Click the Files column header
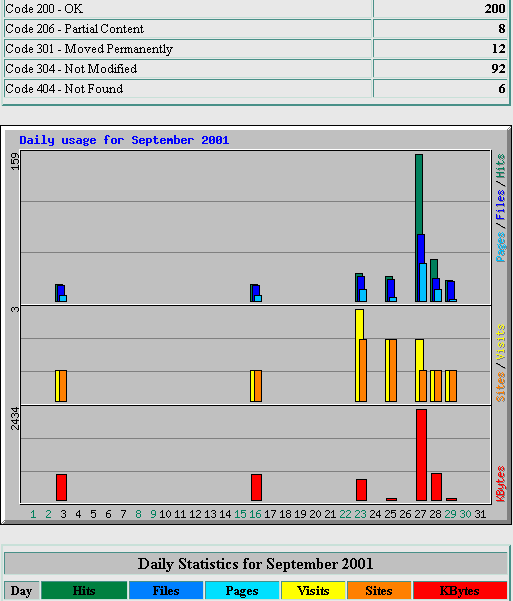The image size is (513, 601). coord(166,591)
